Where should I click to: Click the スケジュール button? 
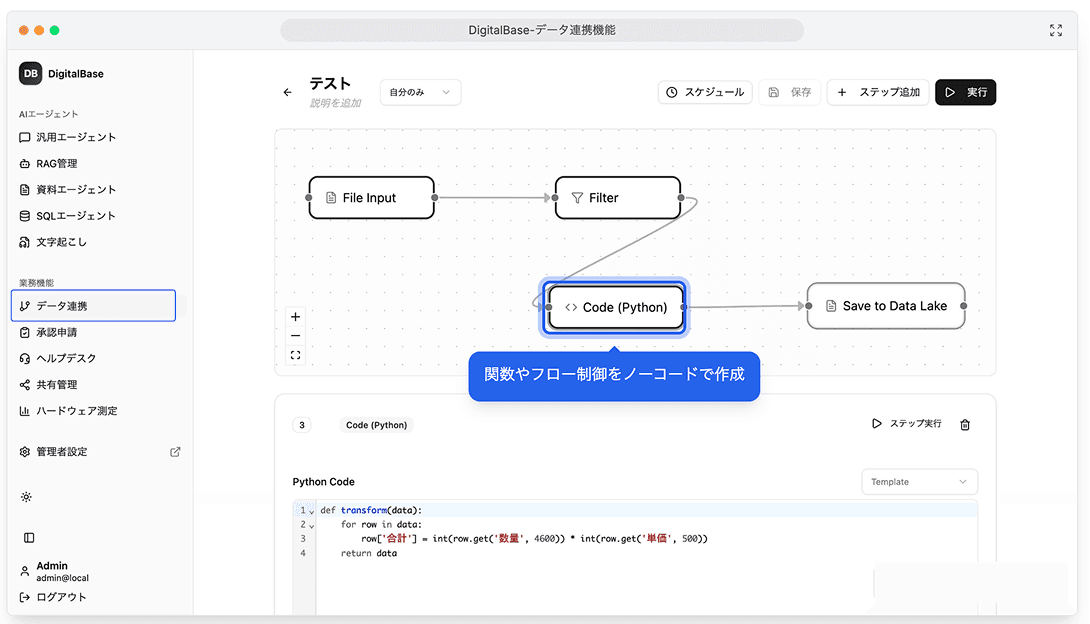point(705,92)
